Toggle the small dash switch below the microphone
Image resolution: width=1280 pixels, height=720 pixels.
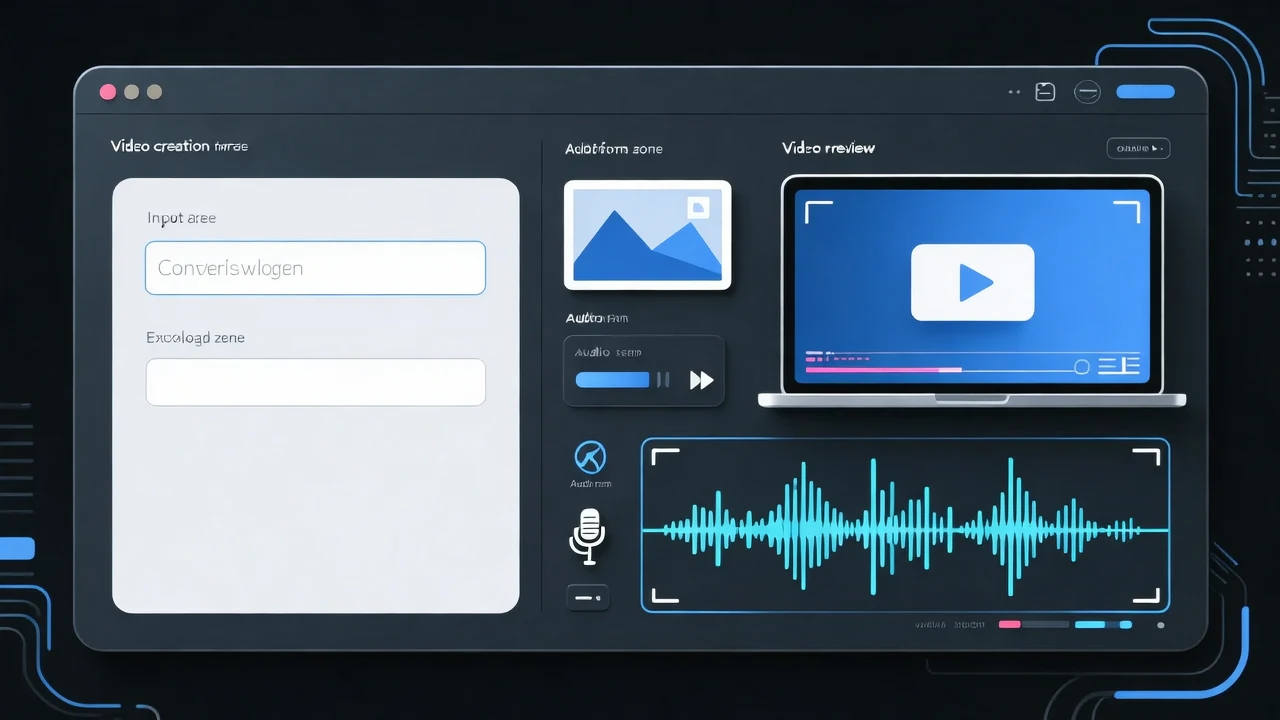(x=587, y=598)
